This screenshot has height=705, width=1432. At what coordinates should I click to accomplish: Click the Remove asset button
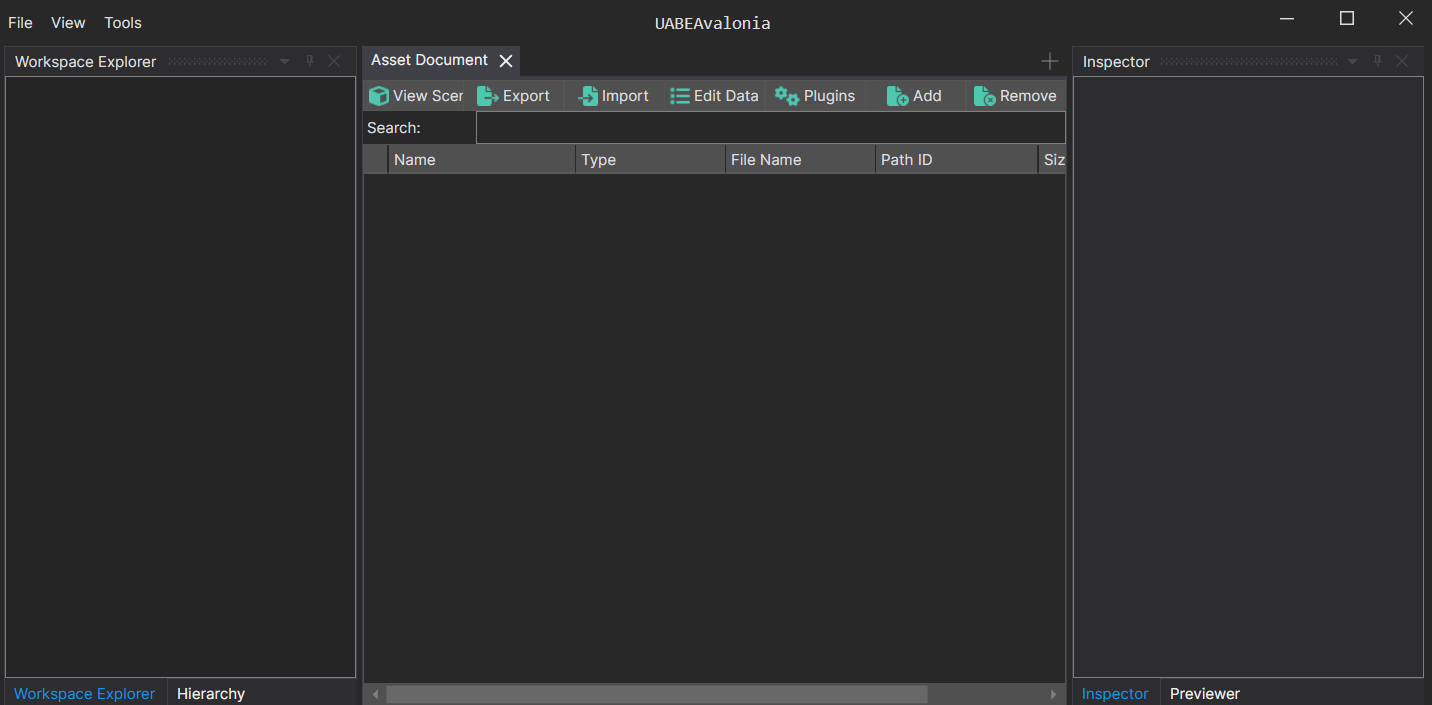pos(1015,96)
